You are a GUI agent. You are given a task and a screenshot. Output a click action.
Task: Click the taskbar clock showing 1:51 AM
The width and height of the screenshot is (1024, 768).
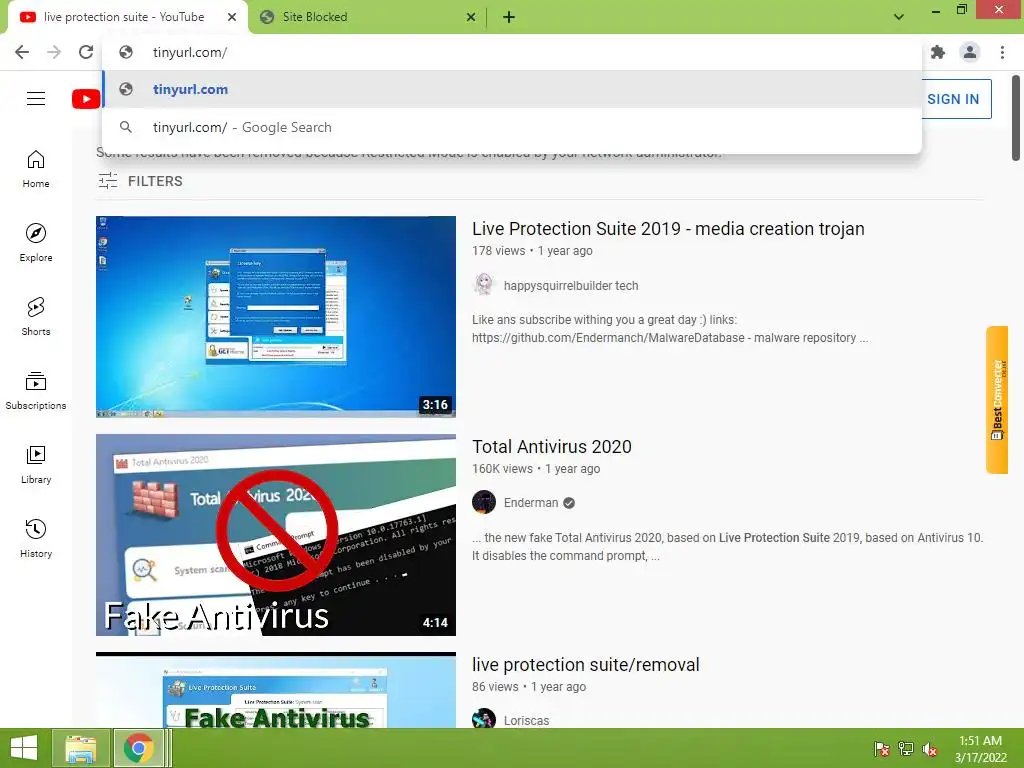(981, 748)
